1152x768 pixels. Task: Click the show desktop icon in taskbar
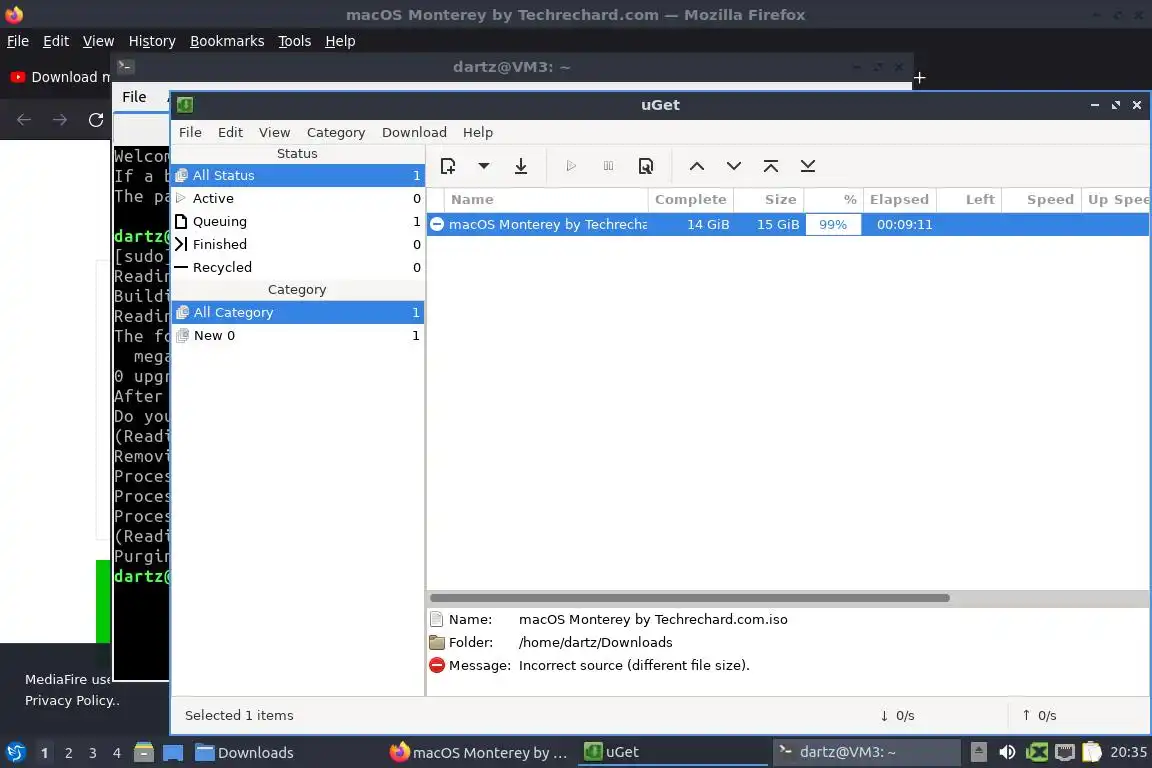coord(173,753)
